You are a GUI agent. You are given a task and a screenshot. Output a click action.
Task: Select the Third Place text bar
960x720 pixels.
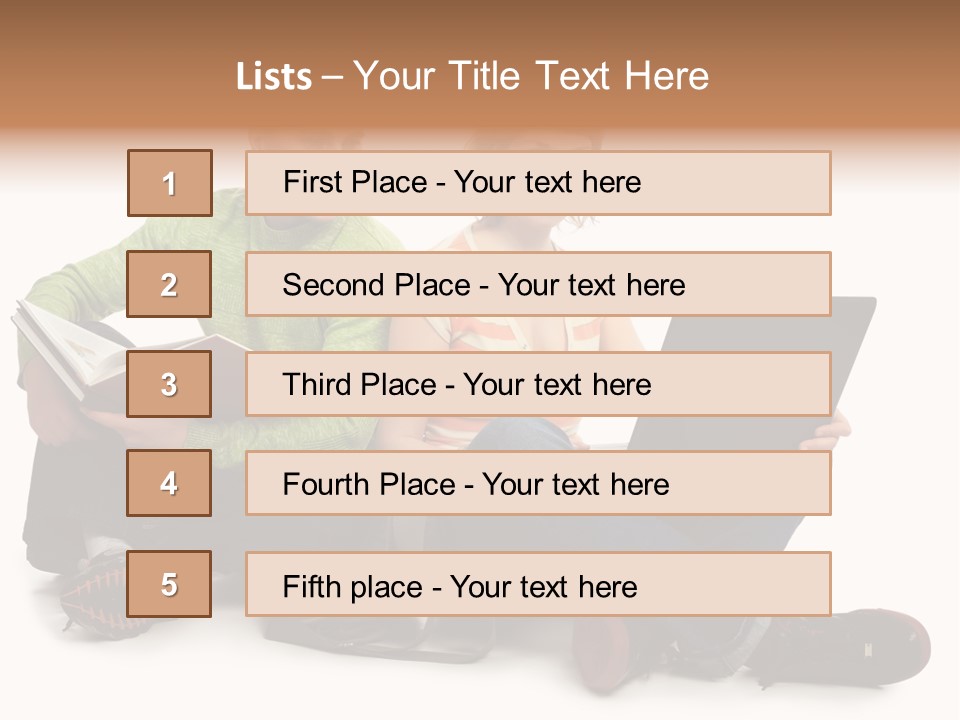[538, 384]
